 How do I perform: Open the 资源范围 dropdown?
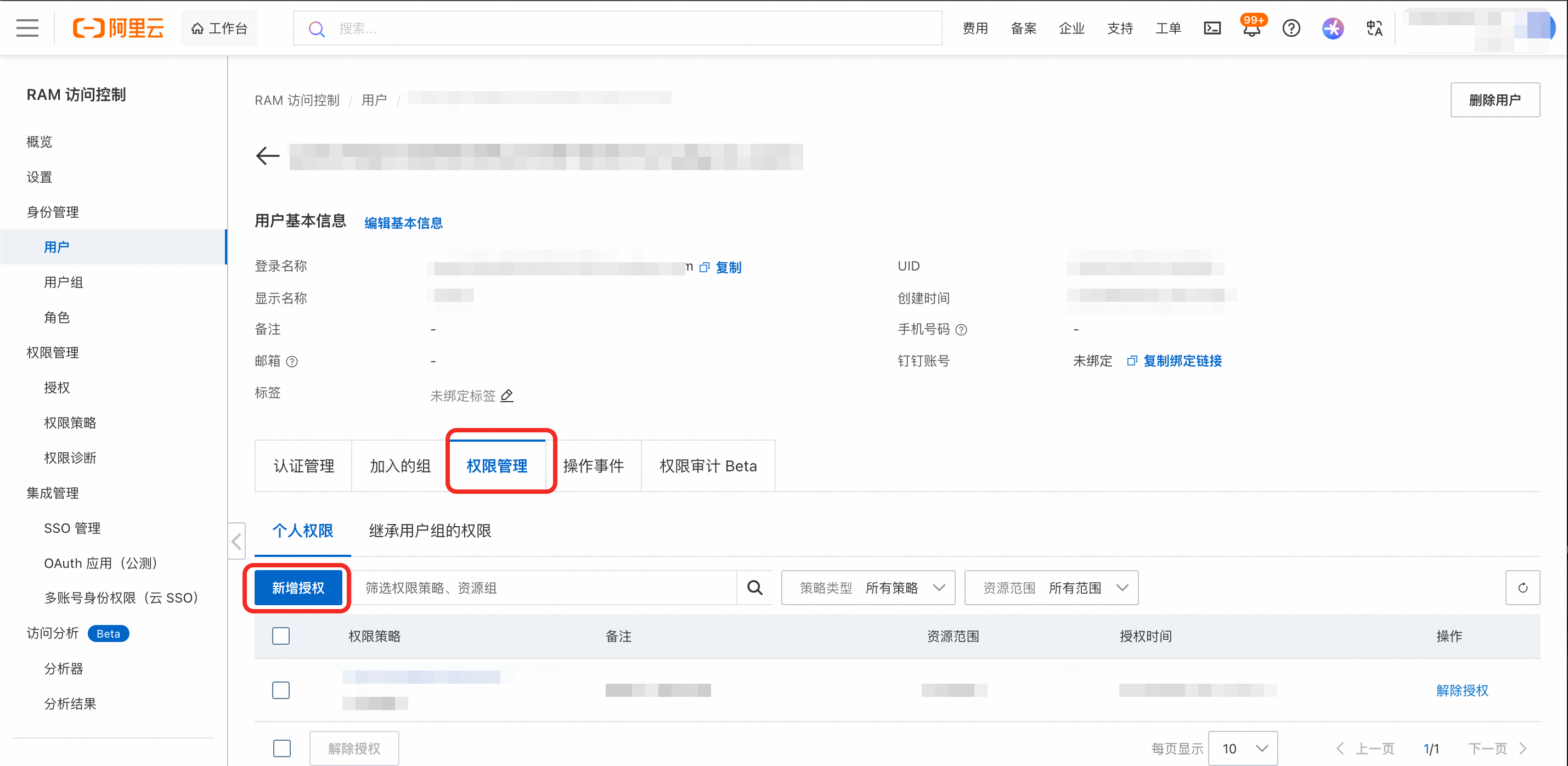[1051, 588]
